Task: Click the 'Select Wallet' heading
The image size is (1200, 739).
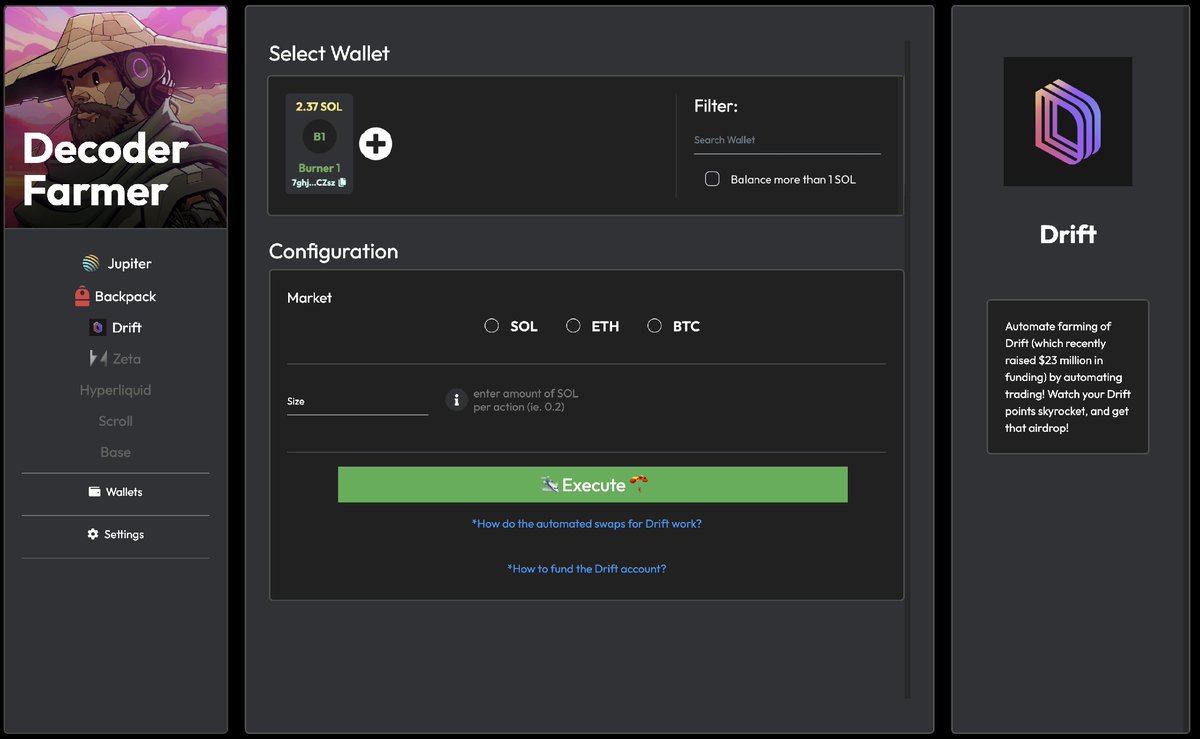Action: tap(329, 54)
